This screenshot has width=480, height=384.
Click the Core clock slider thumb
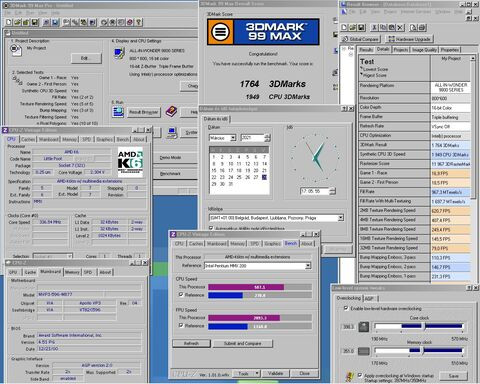pos(424,326)
